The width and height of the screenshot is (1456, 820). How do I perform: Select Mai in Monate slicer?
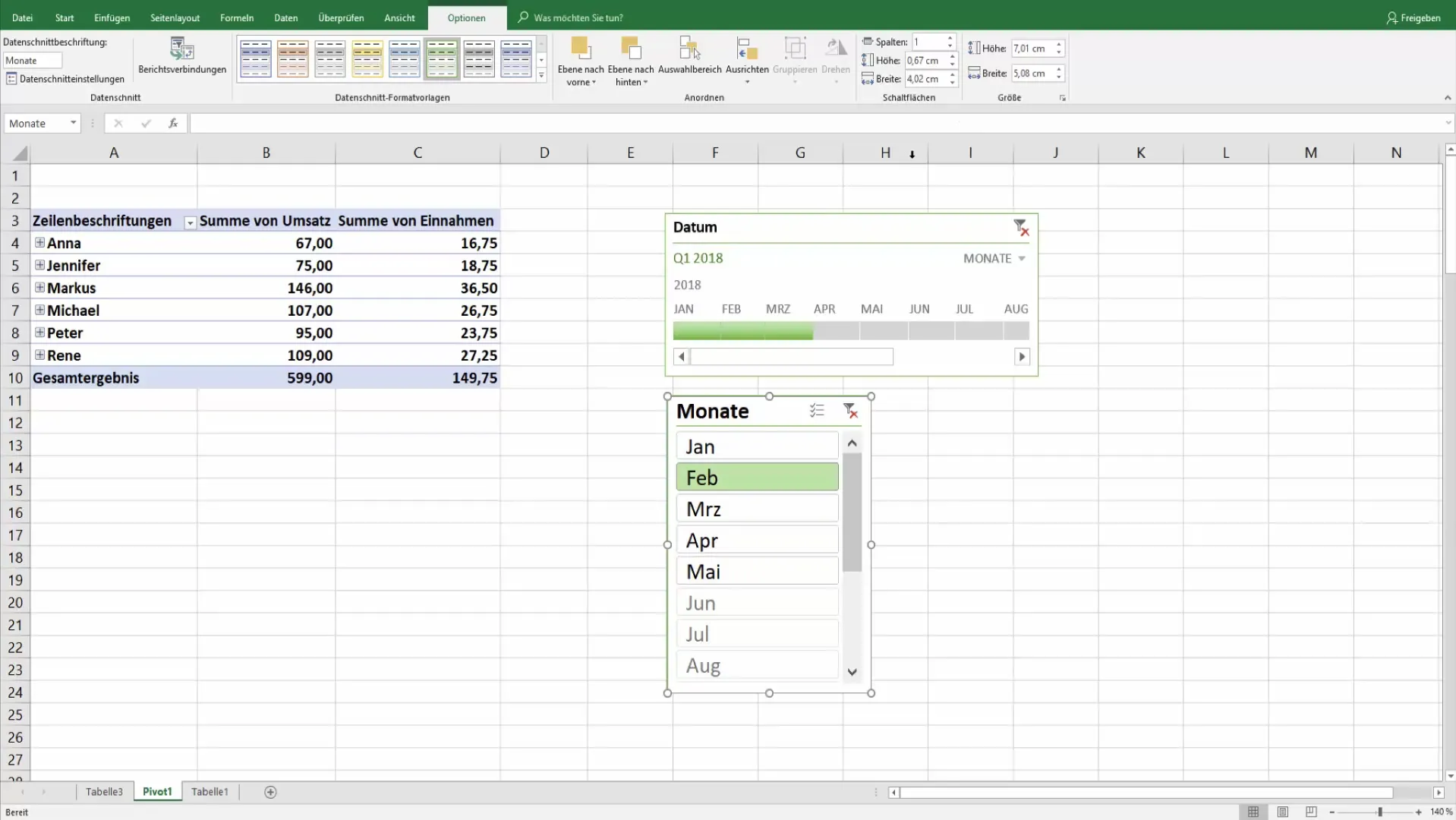(x=757, y=571)
